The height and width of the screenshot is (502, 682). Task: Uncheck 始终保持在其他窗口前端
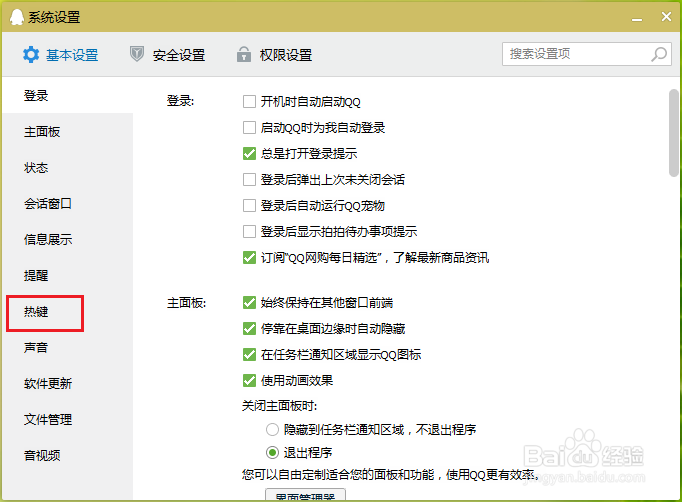click(x=249, y=302)
